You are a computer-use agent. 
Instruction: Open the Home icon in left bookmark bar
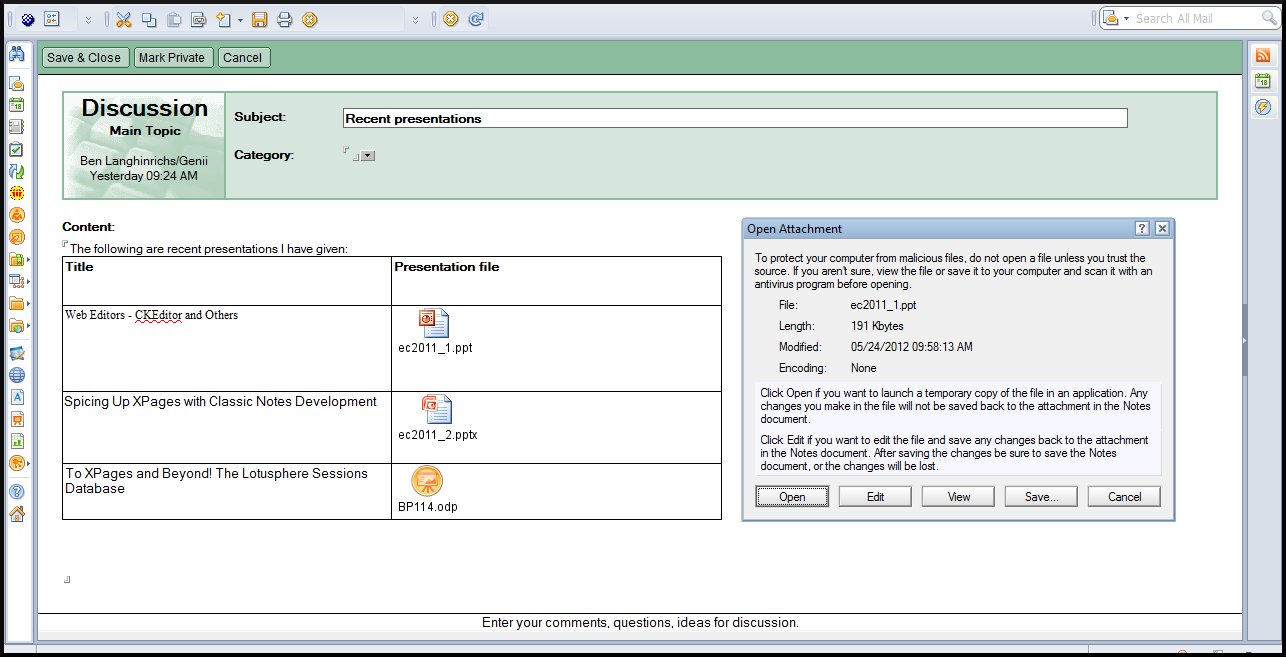pos(17,514)
